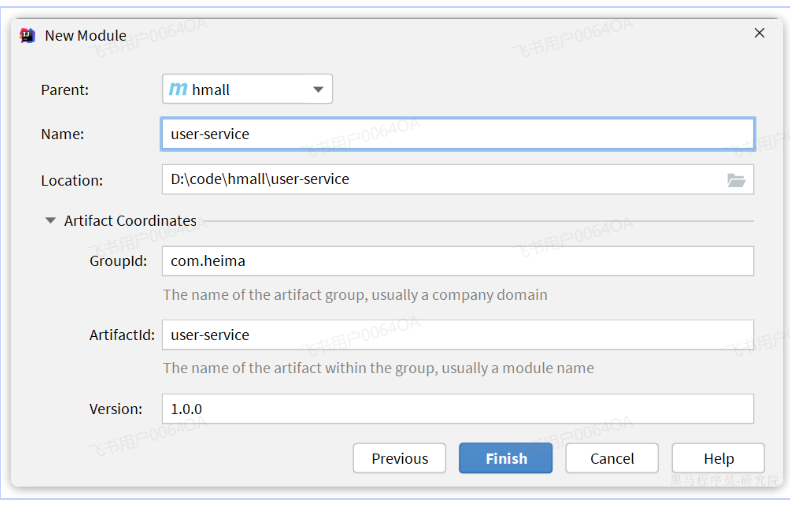Click the Maven 'm' icon beside hmall

[178, 89]
